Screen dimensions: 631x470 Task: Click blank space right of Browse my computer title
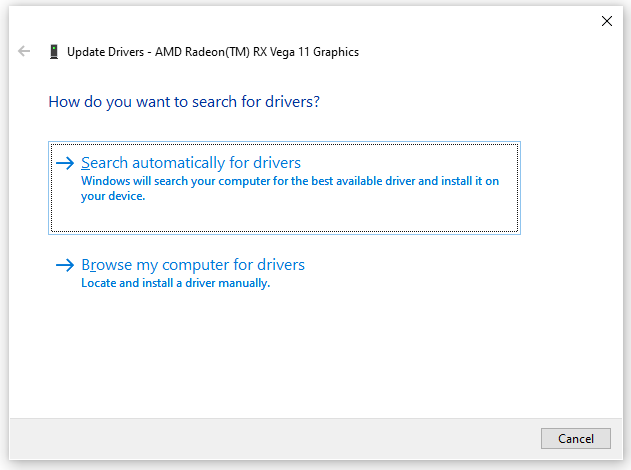coord(420,265)
